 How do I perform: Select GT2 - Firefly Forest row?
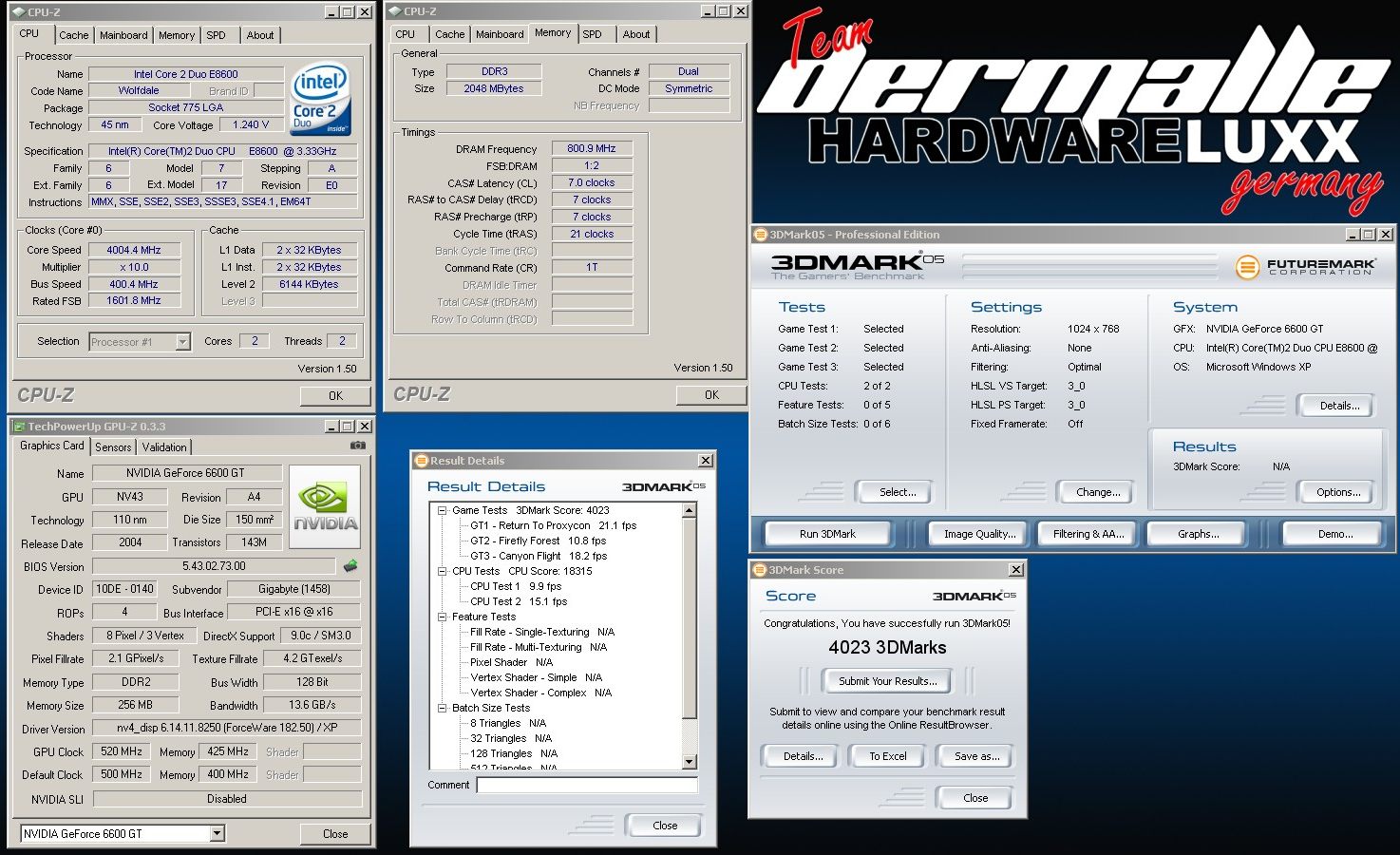538,541
